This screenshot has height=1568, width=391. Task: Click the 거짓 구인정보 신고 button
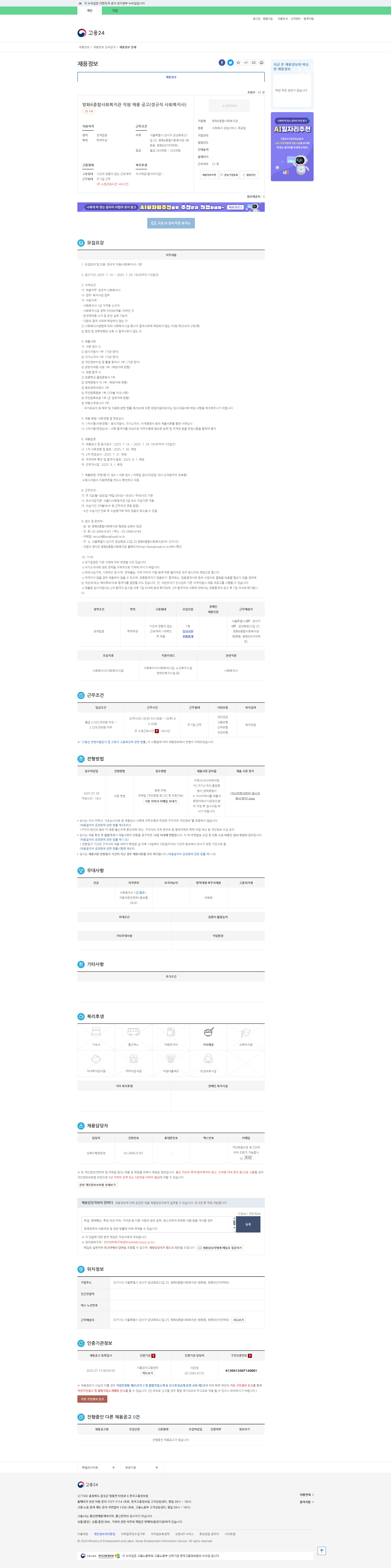pos(92,1399)
